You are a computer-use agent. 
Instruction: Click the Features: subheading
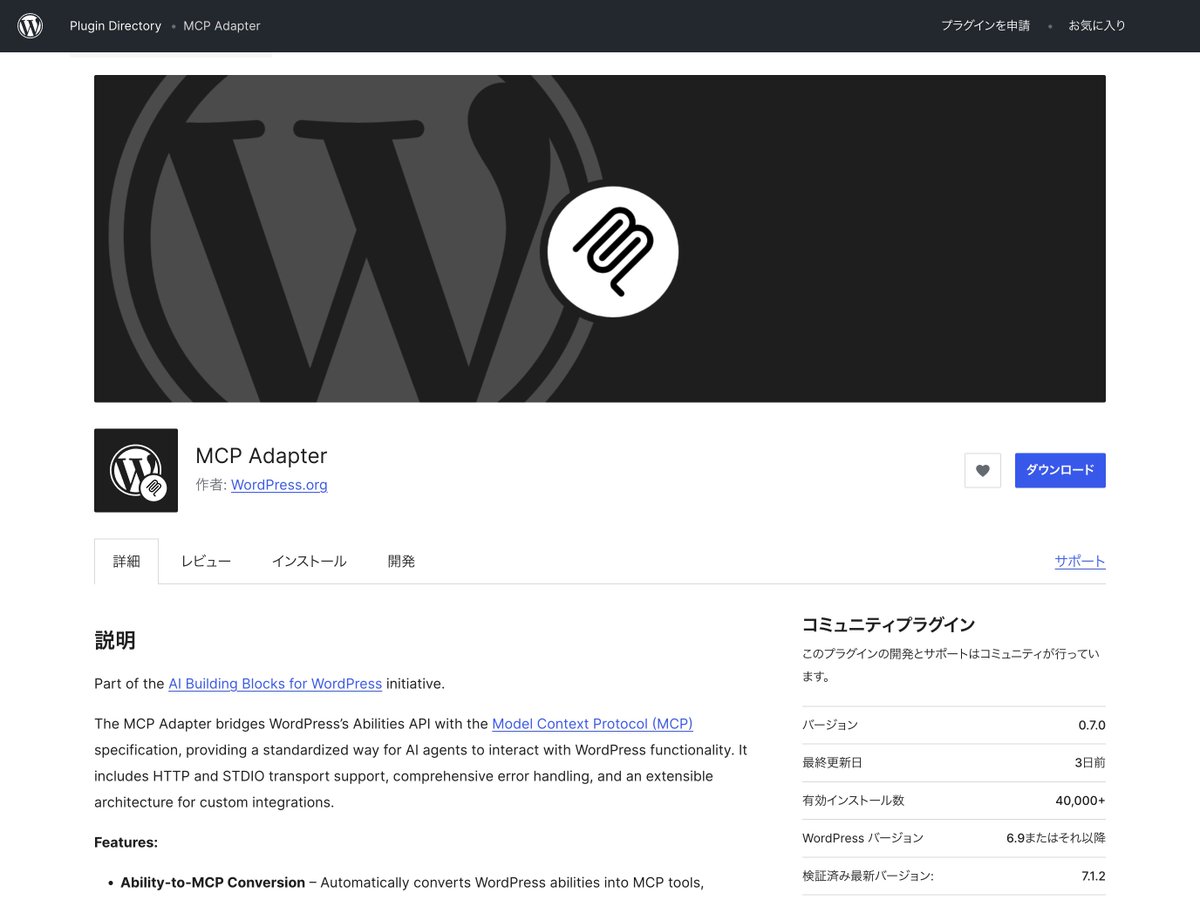click(x=126, y=843)
